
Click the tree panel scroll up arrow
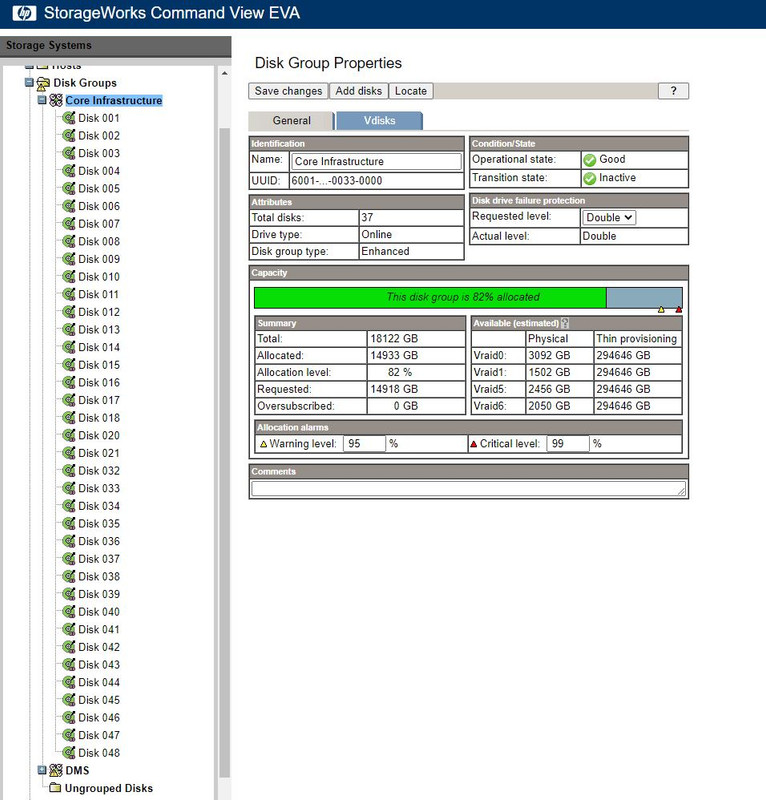225,74
